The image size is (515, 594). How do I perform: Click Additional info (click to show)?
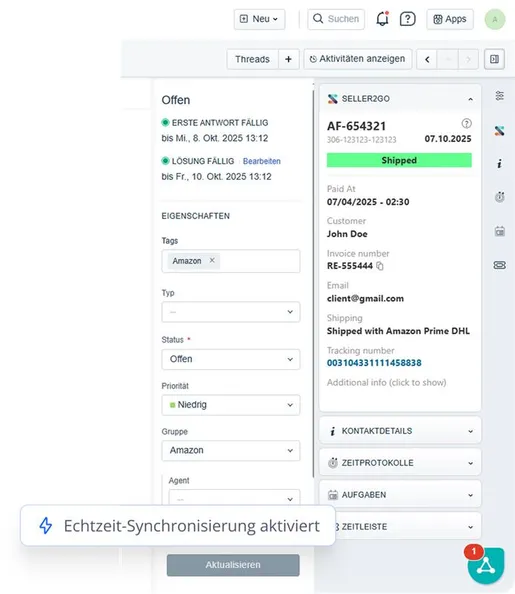tap(387, 383)
